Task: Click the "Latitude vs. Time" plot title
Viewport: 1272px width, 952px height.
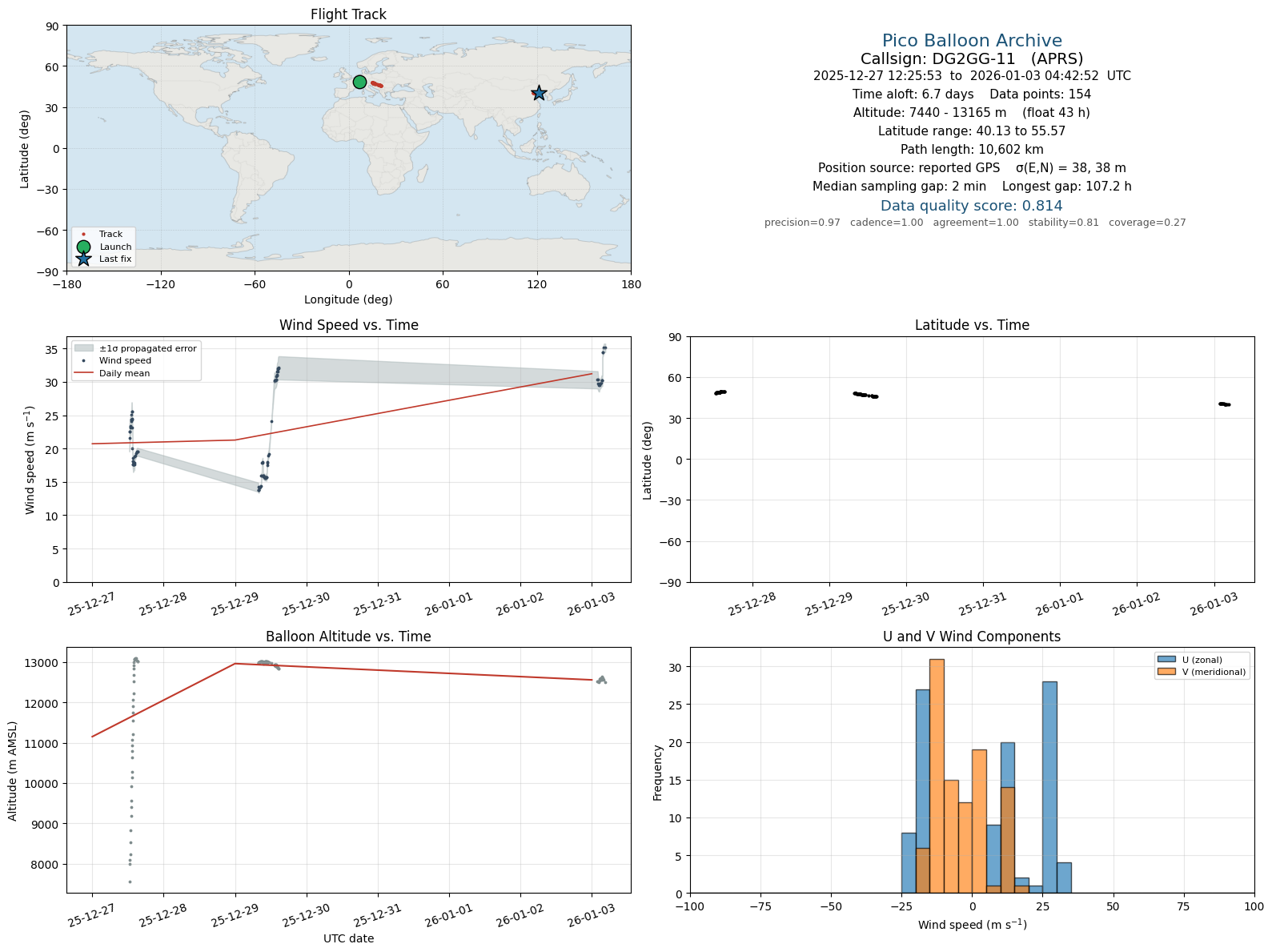Action: [972, 325]
